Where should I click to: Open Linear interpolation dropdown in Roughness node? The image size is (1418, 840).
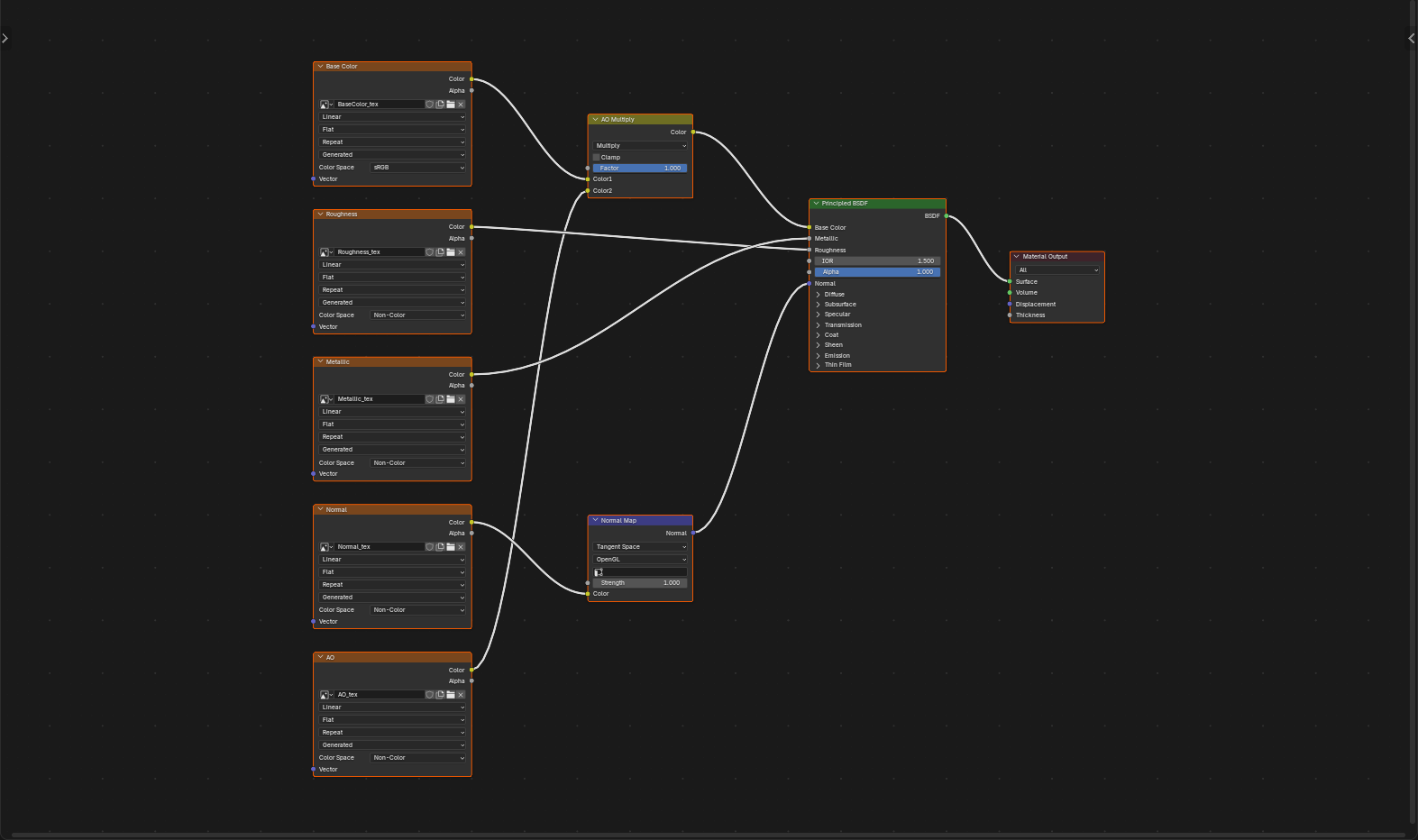392,265
